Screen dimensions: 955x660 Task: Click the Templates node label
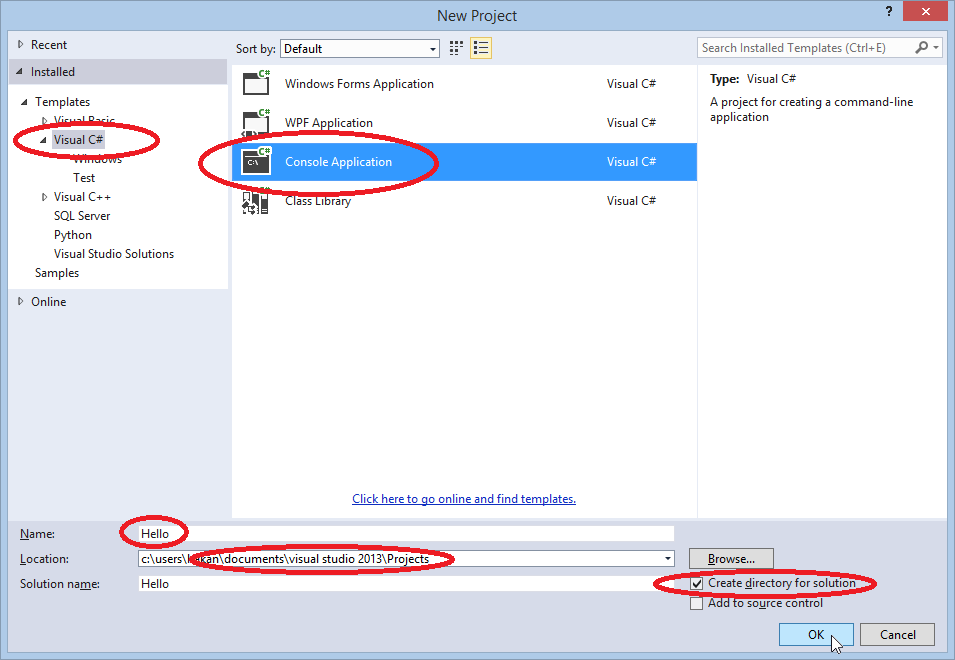tap(63, 102)
